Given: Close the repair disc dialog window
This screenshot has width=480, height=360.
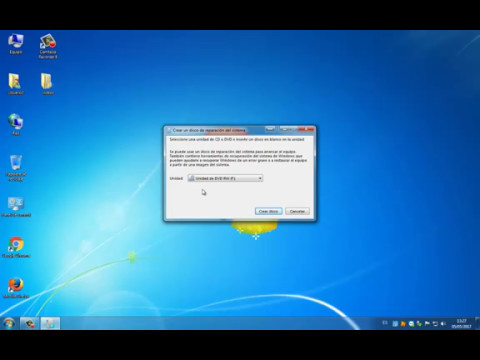Looking at the screenshot, I should (x=306, y=129).
